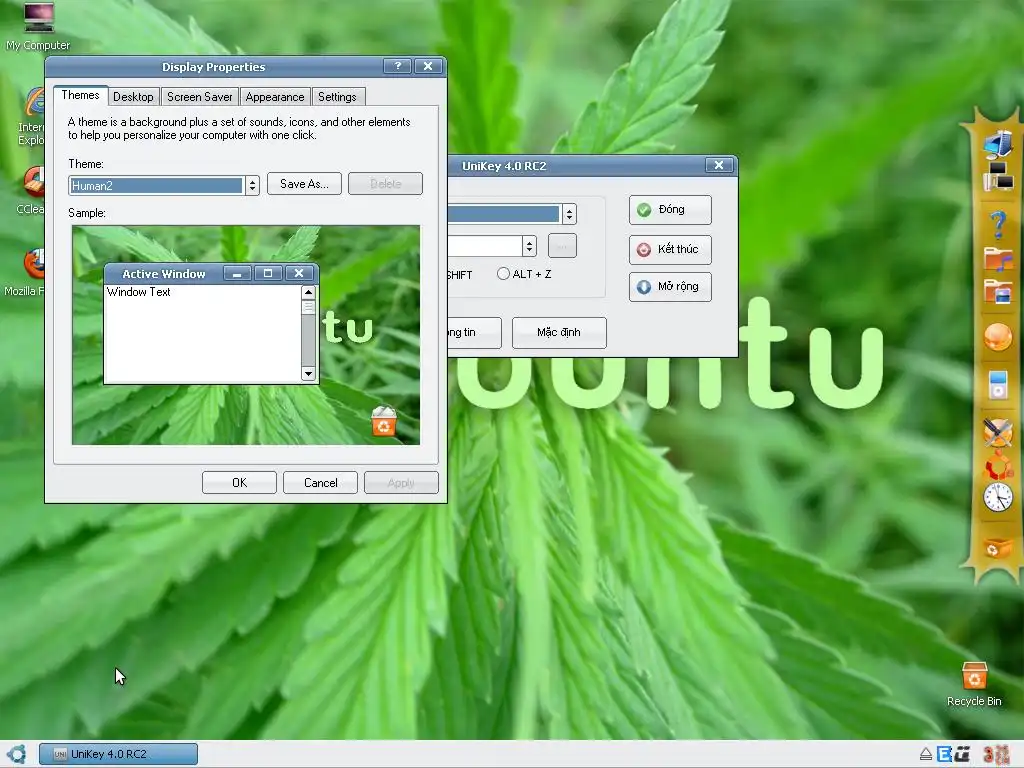
Task: Open second combo box arrow in UniKey
Action: pyautogui.click(x=529, y=246)
